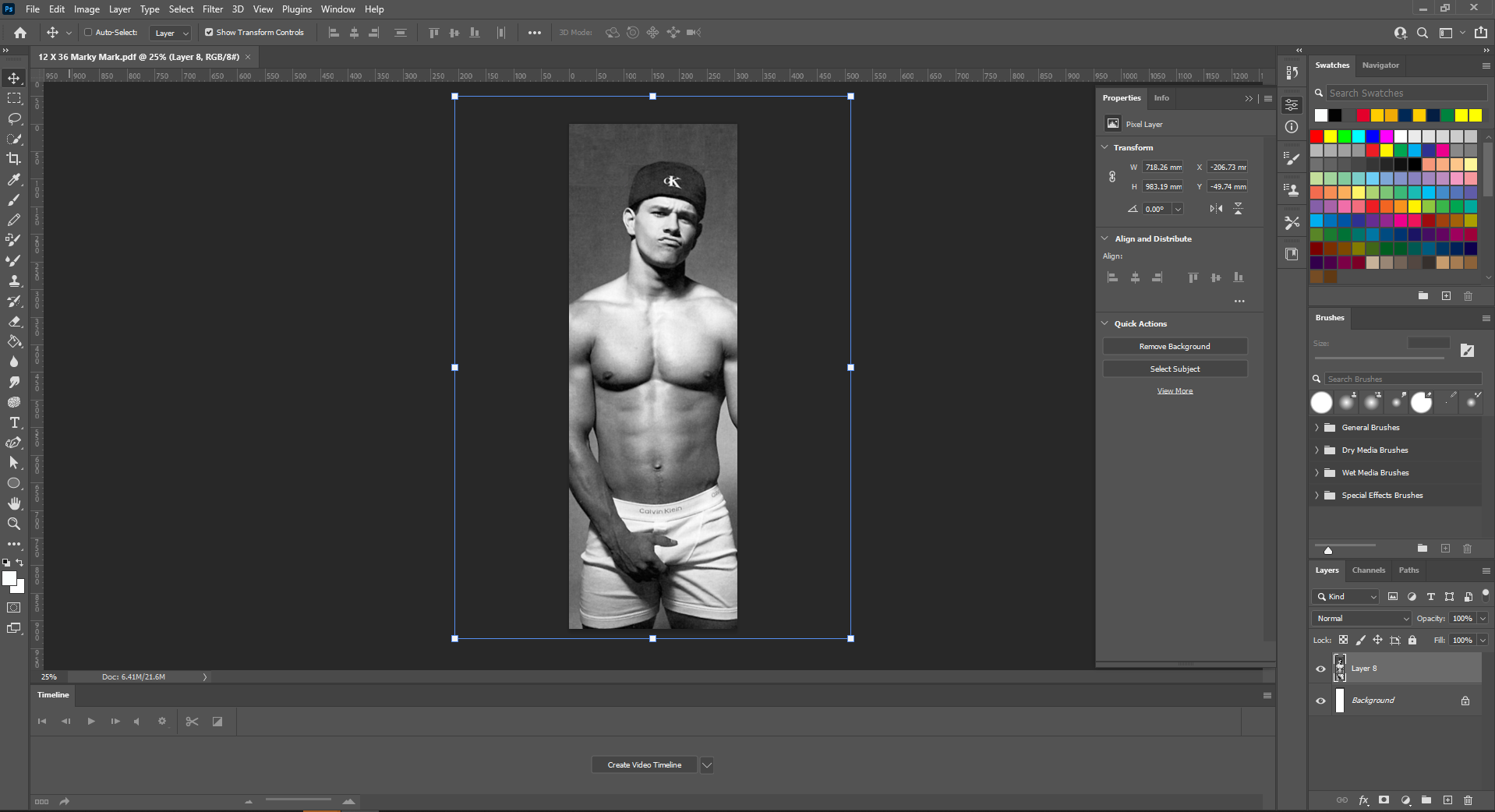The height and width of the screenshot is (812, 1495).
Task: Uncheck Show Transform Controls
Action: (209, 33)
